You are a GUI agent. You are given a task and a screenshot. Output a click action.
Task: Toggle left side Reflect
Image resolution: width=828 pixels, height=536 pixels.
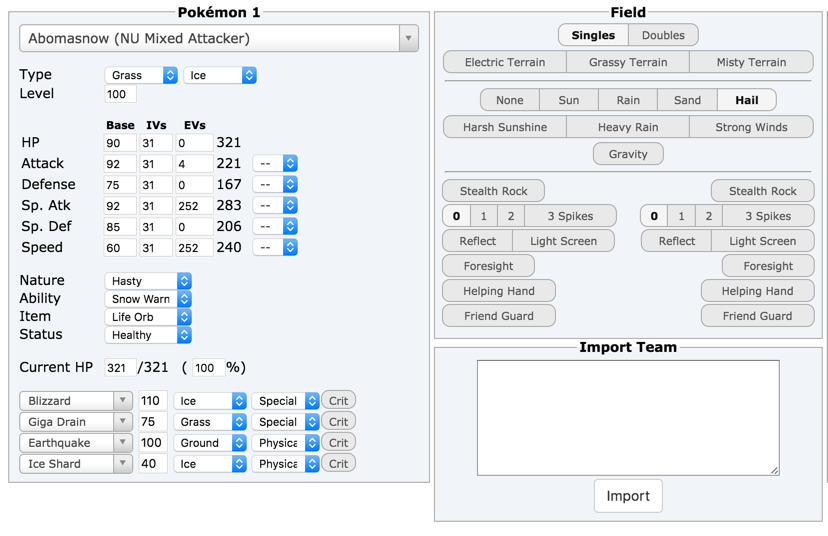(x=477, y=241)
